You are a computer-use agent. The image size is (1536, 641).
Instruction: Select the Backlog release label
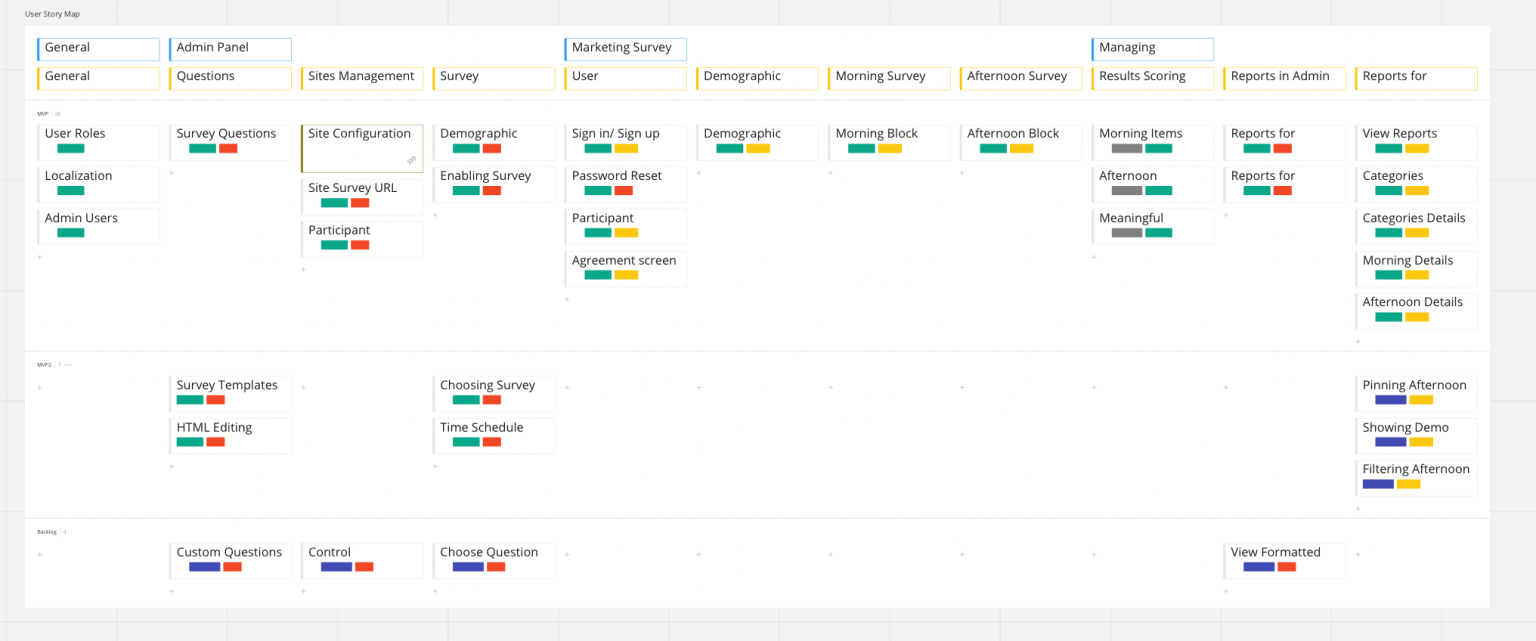tap(47, 531)
